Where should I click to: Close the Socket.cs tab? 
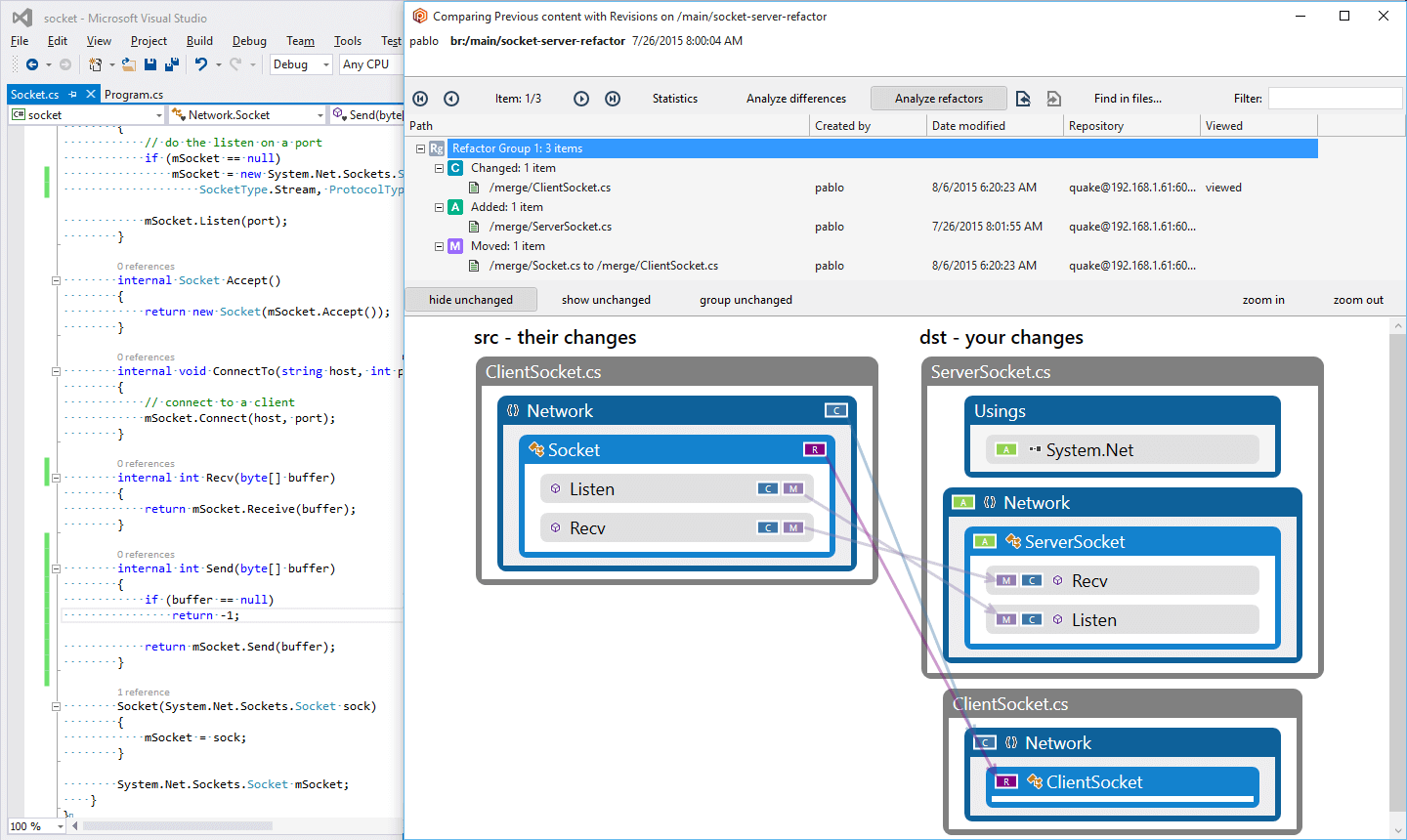click(91, 94)
